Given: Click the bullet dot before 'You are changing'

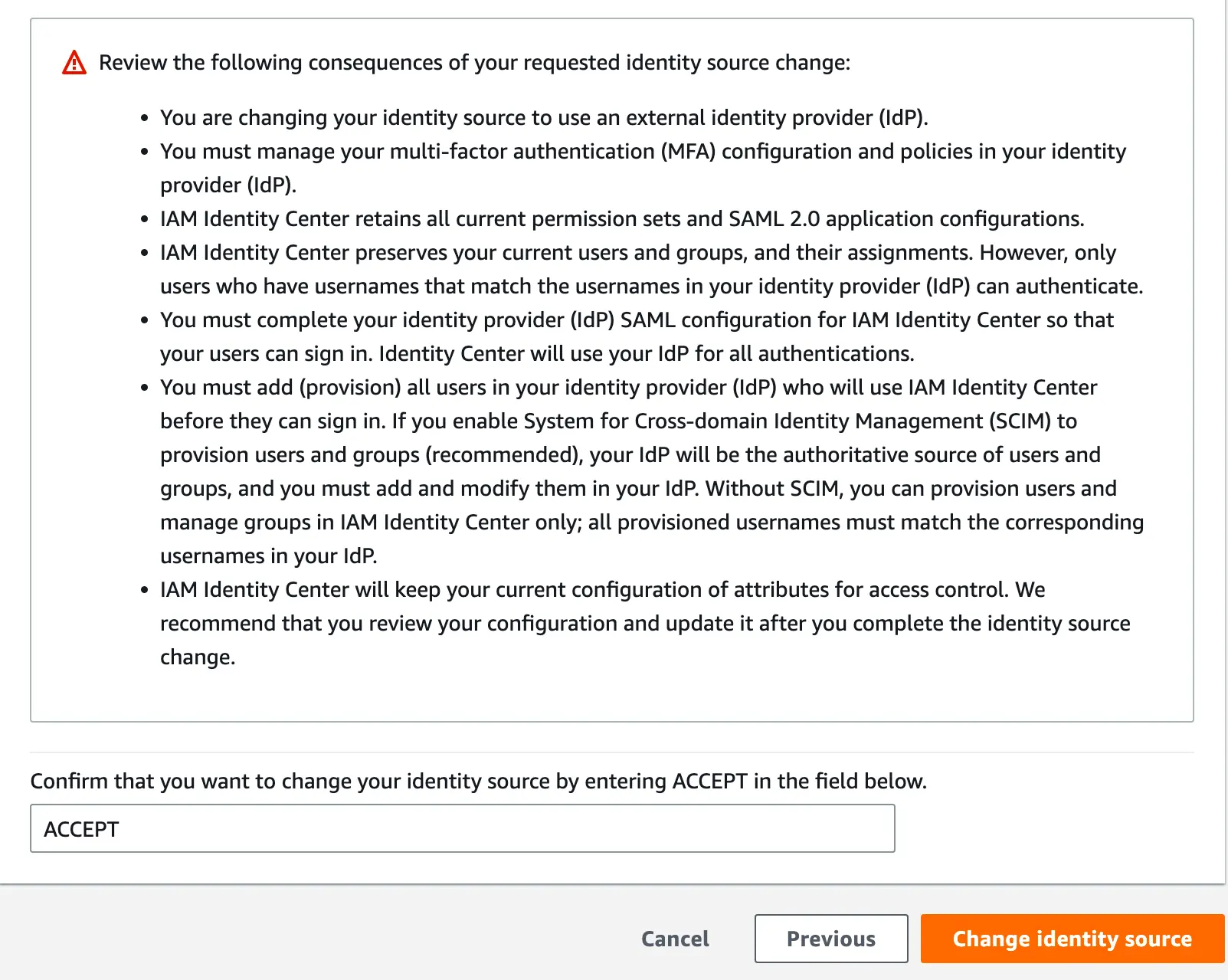Looking at the screenshot, I should [x=144, y=119].
